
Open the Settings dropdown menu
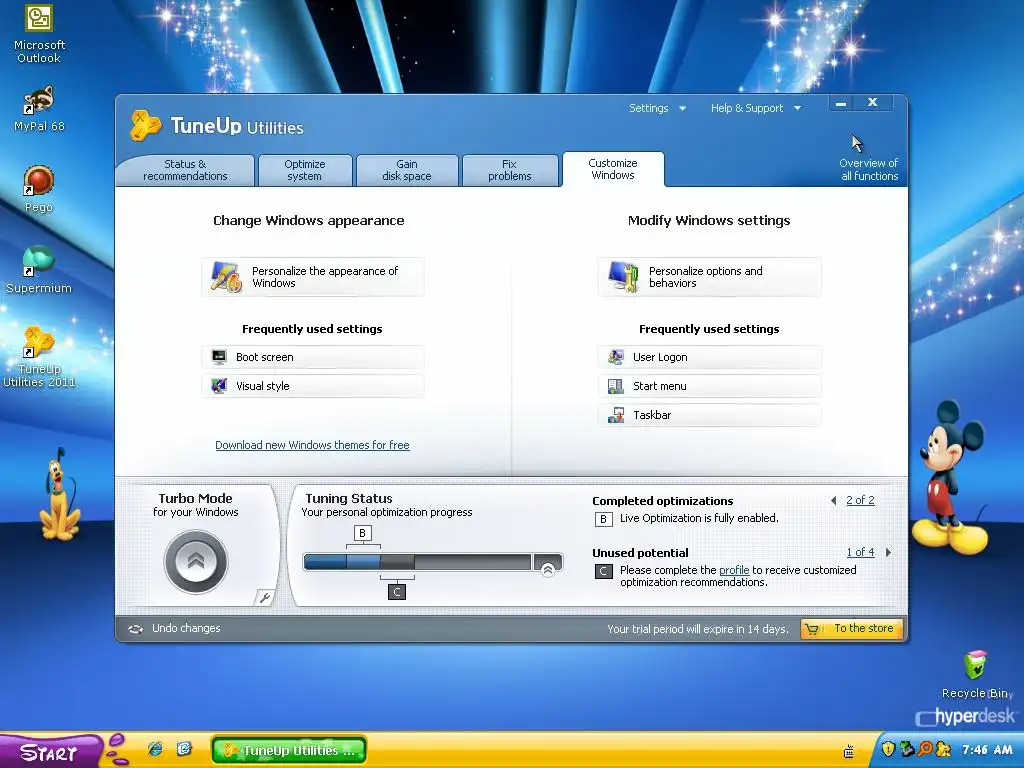657,108
